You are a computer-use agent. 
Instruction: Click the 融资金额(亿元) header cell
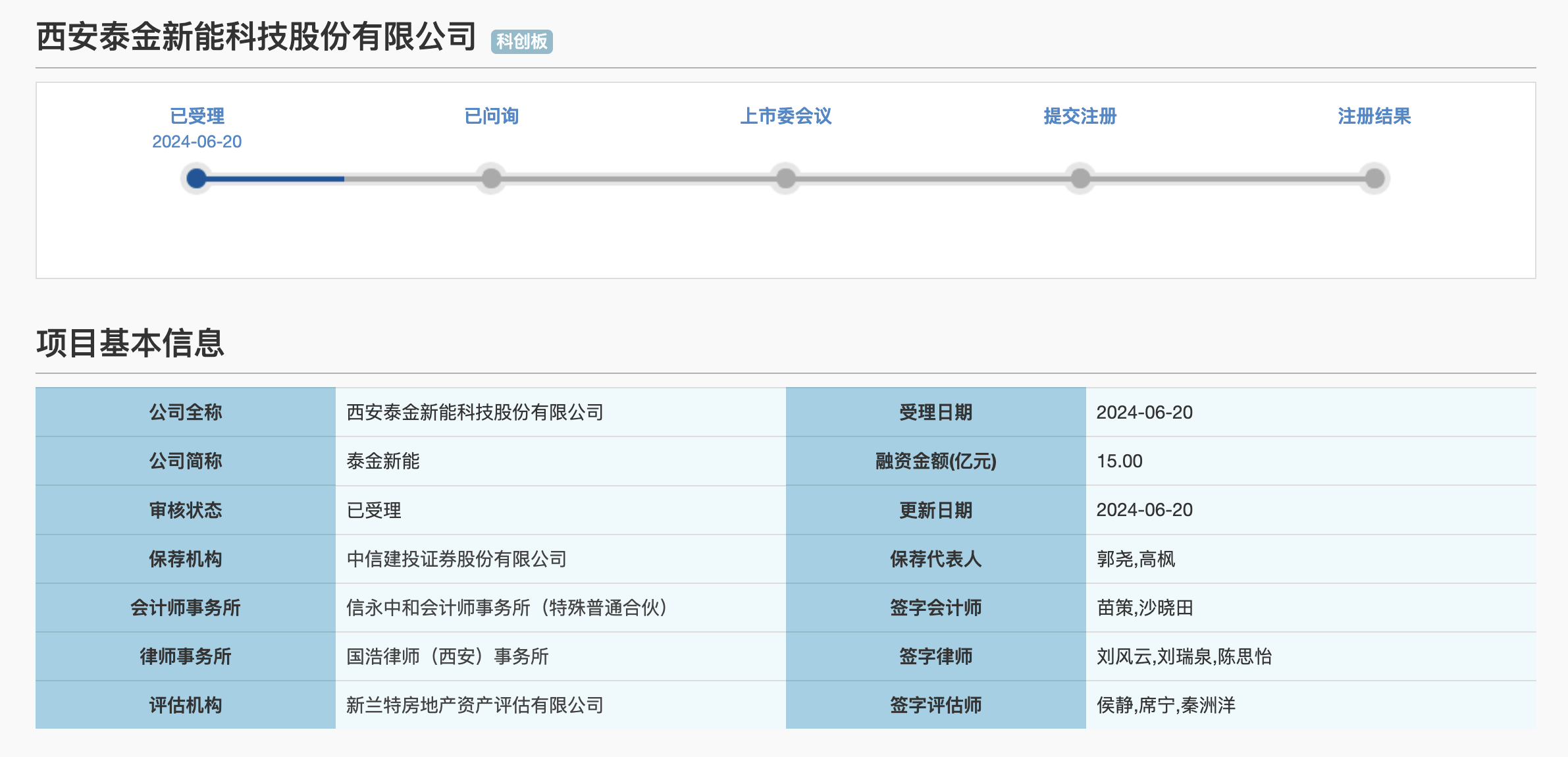935,461
